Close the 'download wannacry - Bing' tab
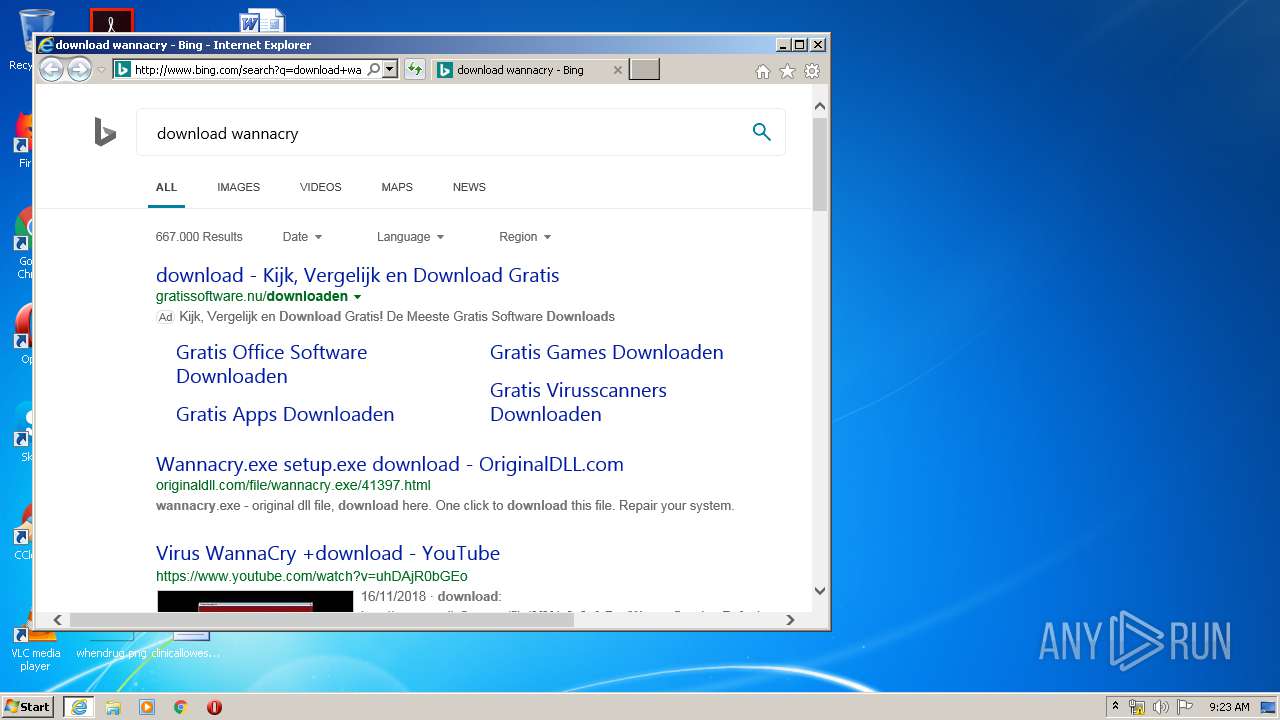Screen dimensions: 1280x720 click(617, 70)
